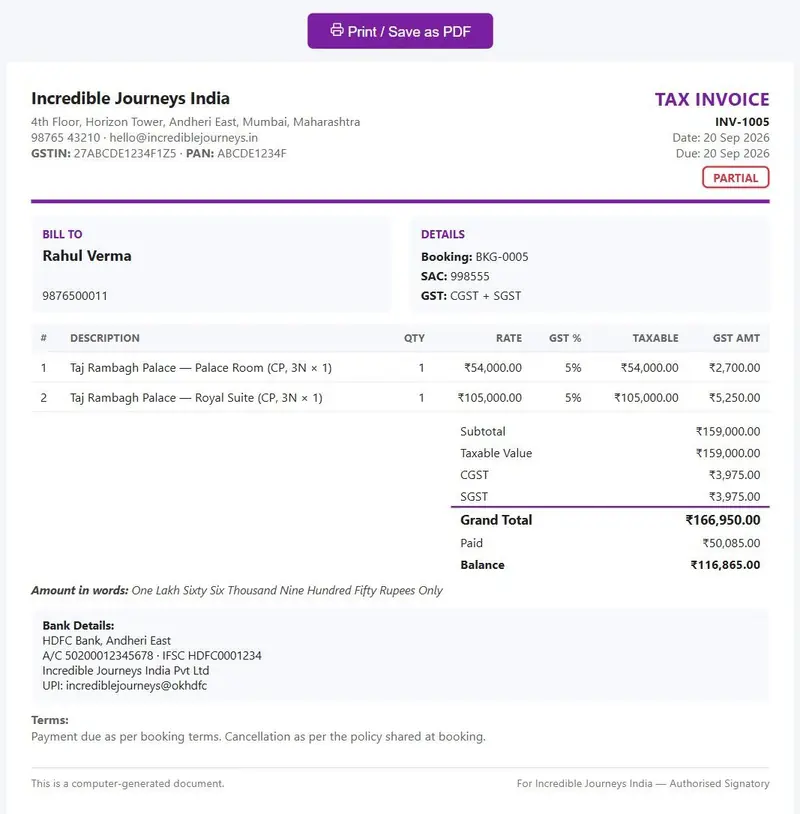Viewport: 800px width, 814px height.
Task: Click the Amount in words line
Action: 237,590
